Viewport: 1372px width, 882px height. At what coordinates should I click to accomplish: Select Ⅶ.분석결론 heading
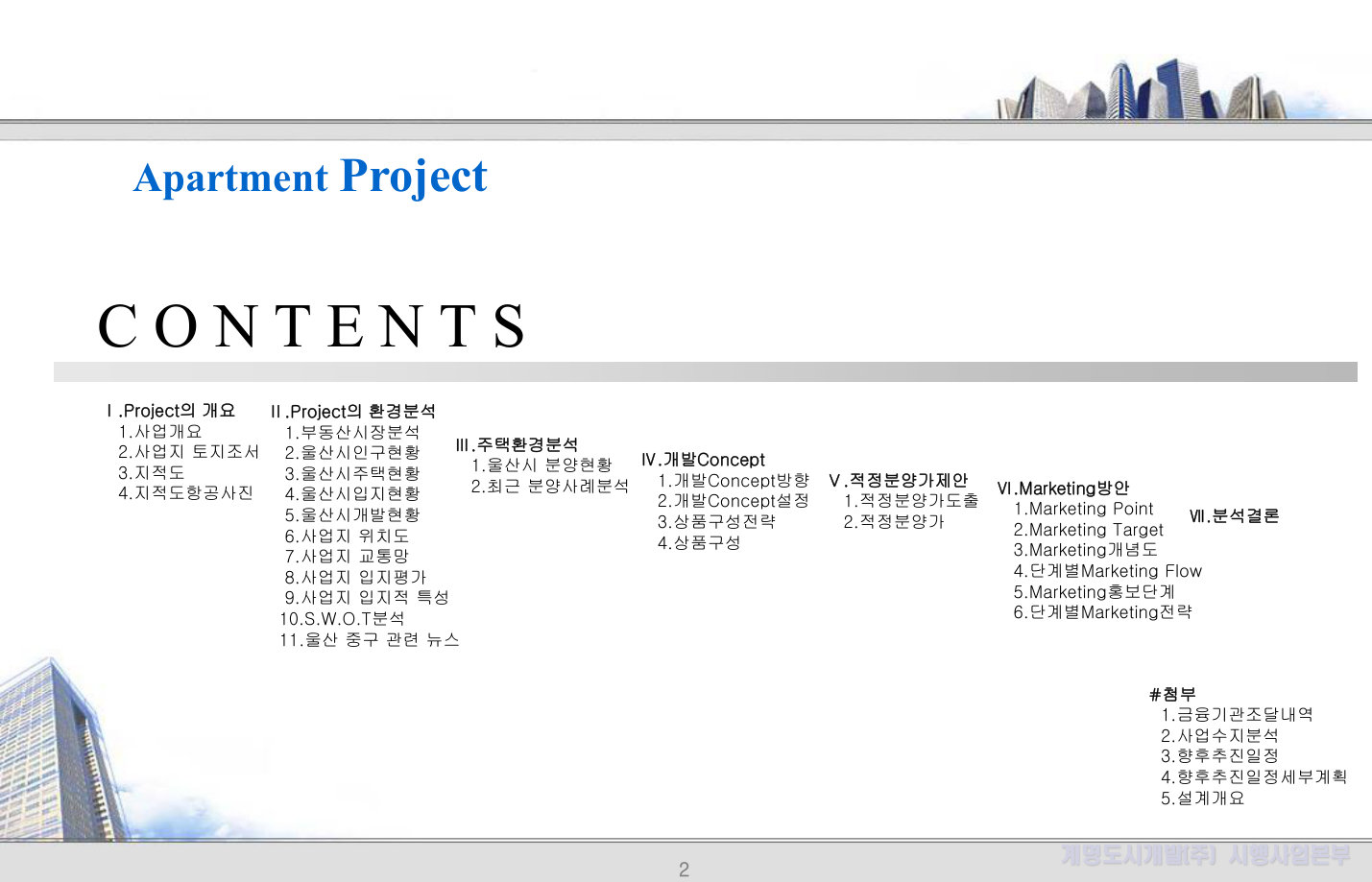tap(1235, 516)
